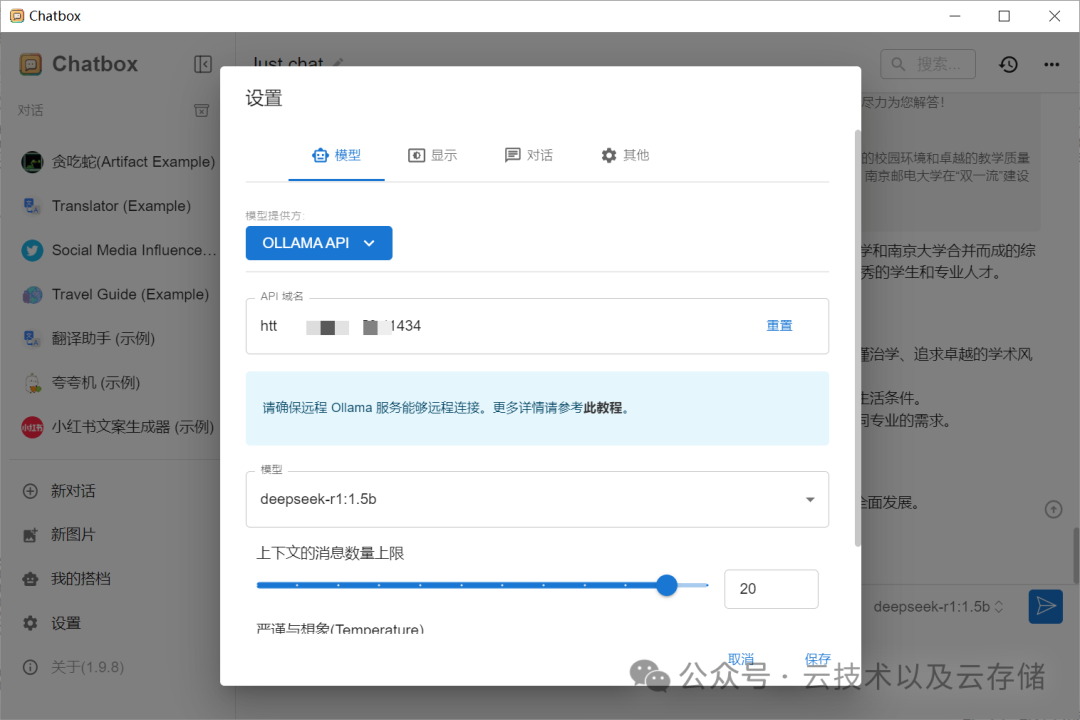Screen dimensions: 1080x720
Task: Open chat history with the clock icon
Action: (1008, 64)
